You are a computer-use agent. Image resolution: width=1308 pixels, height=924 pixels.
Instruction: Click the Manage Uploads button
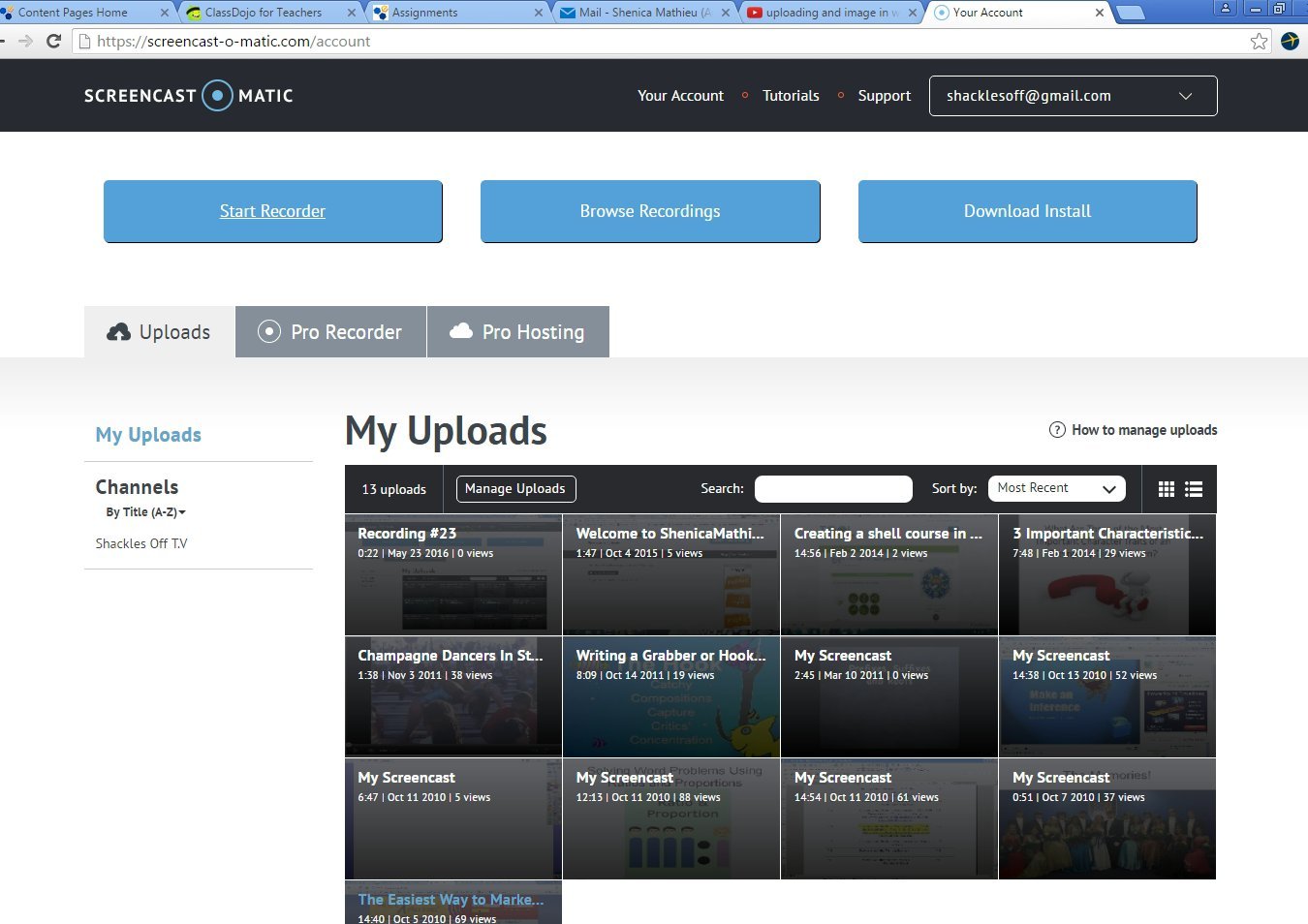pos(515,489)
